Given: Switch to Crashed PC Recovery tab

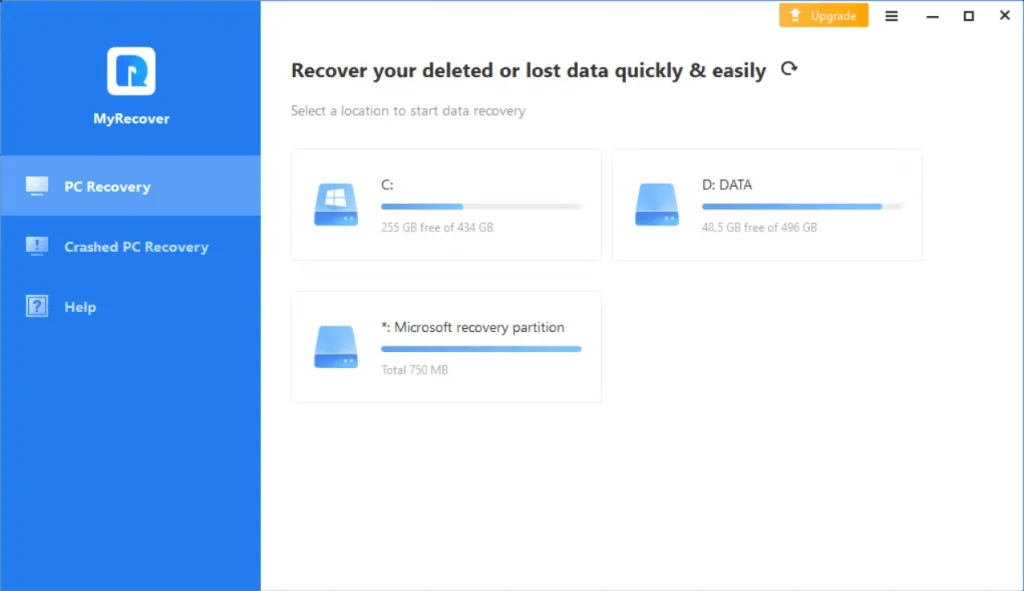Looking at the screenshot, I should pos(136,247).
